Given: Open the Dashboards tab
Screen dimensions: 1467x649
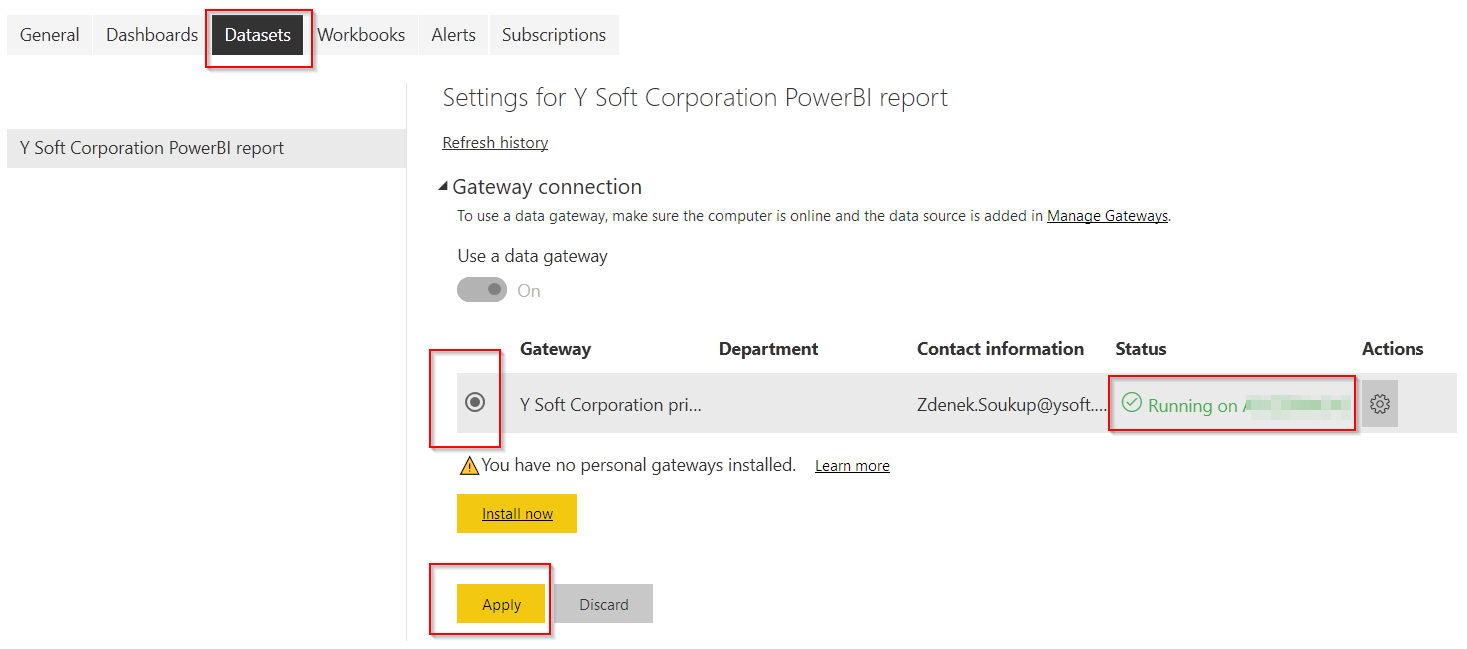Looking at the screenshot, I should (x=152, y=35).
